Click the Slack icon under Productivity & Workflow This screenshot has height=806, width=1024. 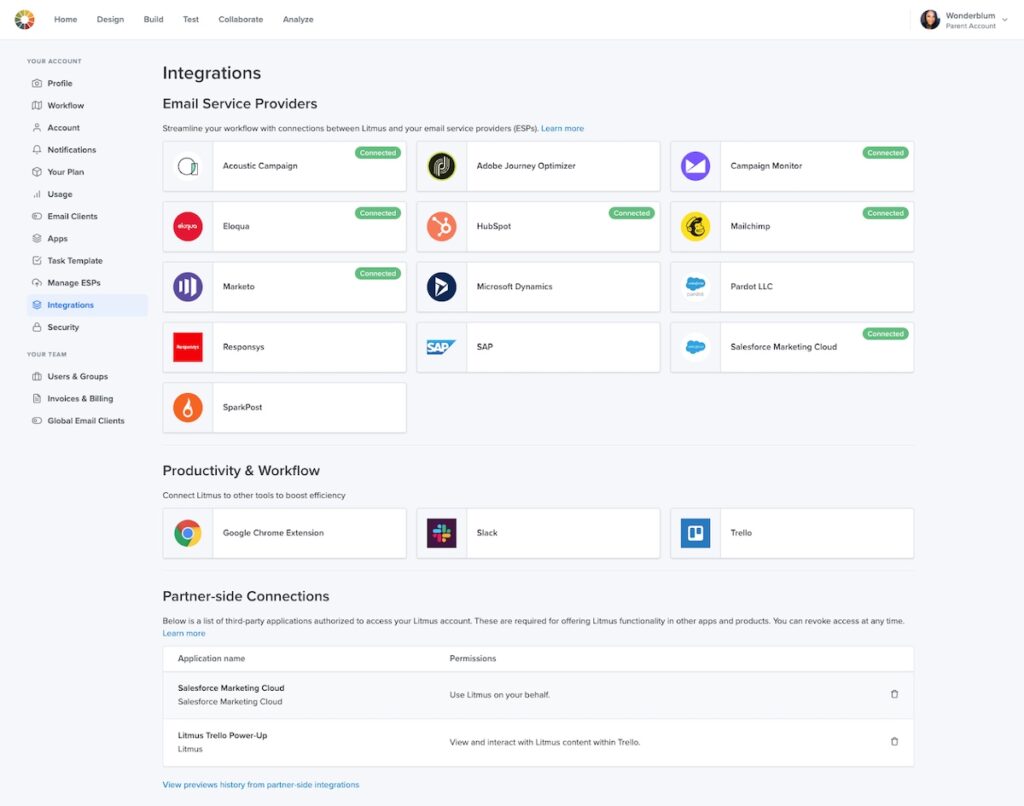(441, 532)
